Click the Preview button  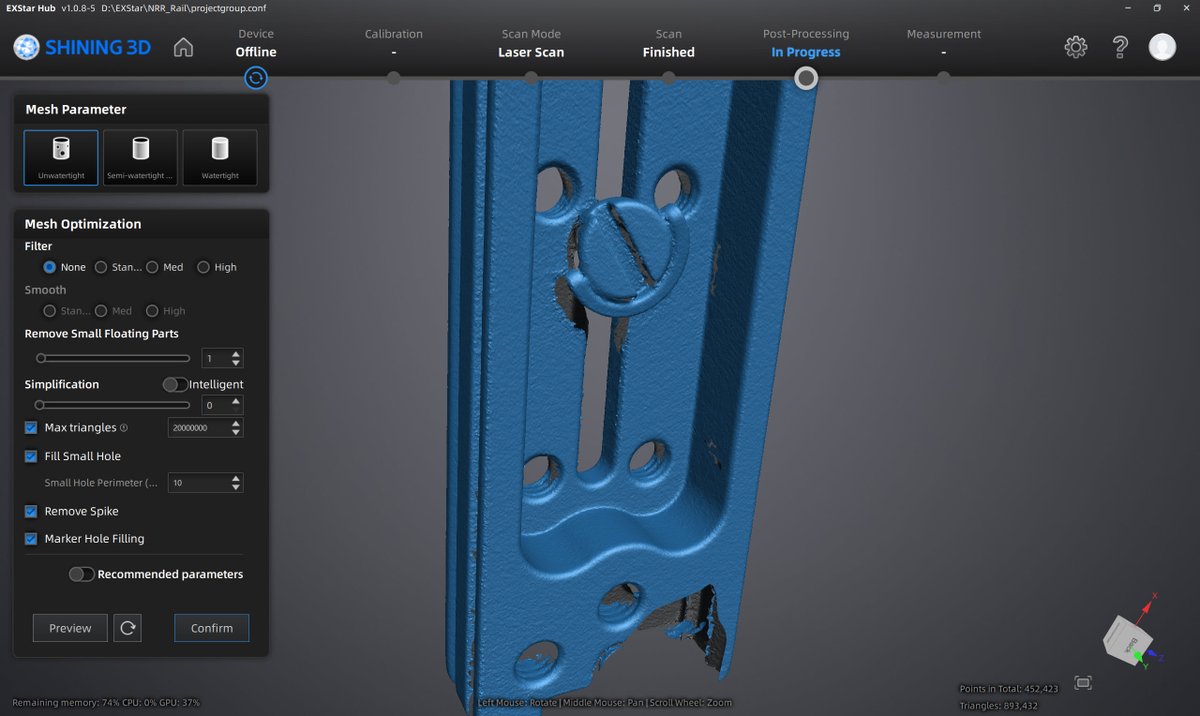point(70,628)
